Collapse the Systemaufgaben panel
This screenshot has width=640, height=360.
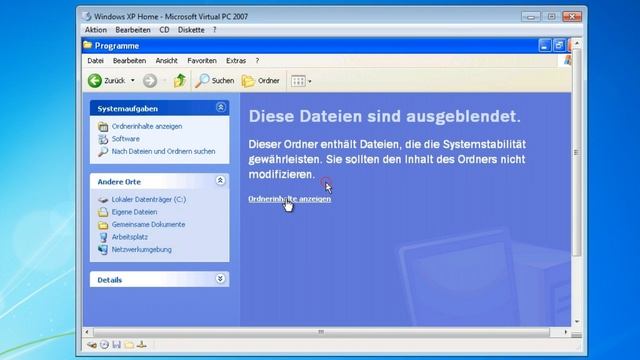coord(220,107)
